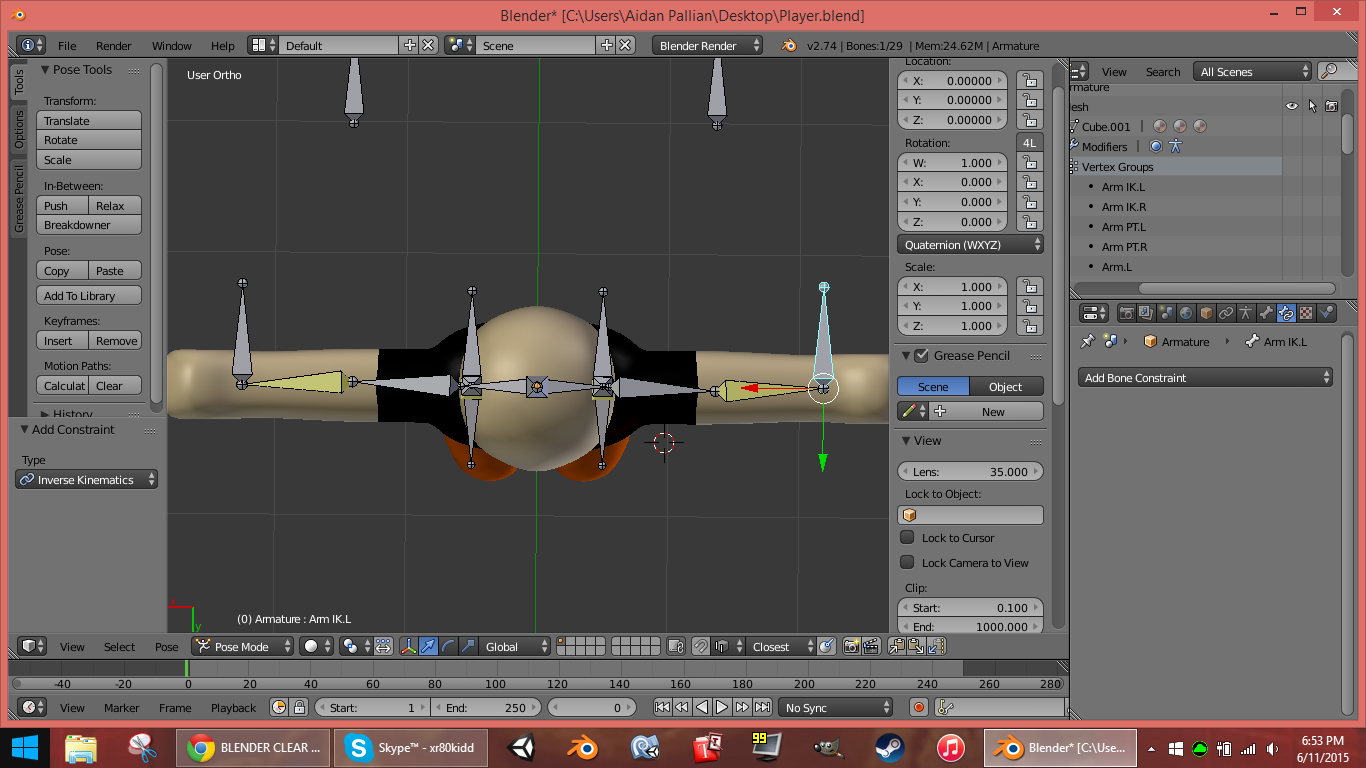Open the Pose menu in 3D header
Viewport: 1366px width, 768px height.
(x=167, y=647)
